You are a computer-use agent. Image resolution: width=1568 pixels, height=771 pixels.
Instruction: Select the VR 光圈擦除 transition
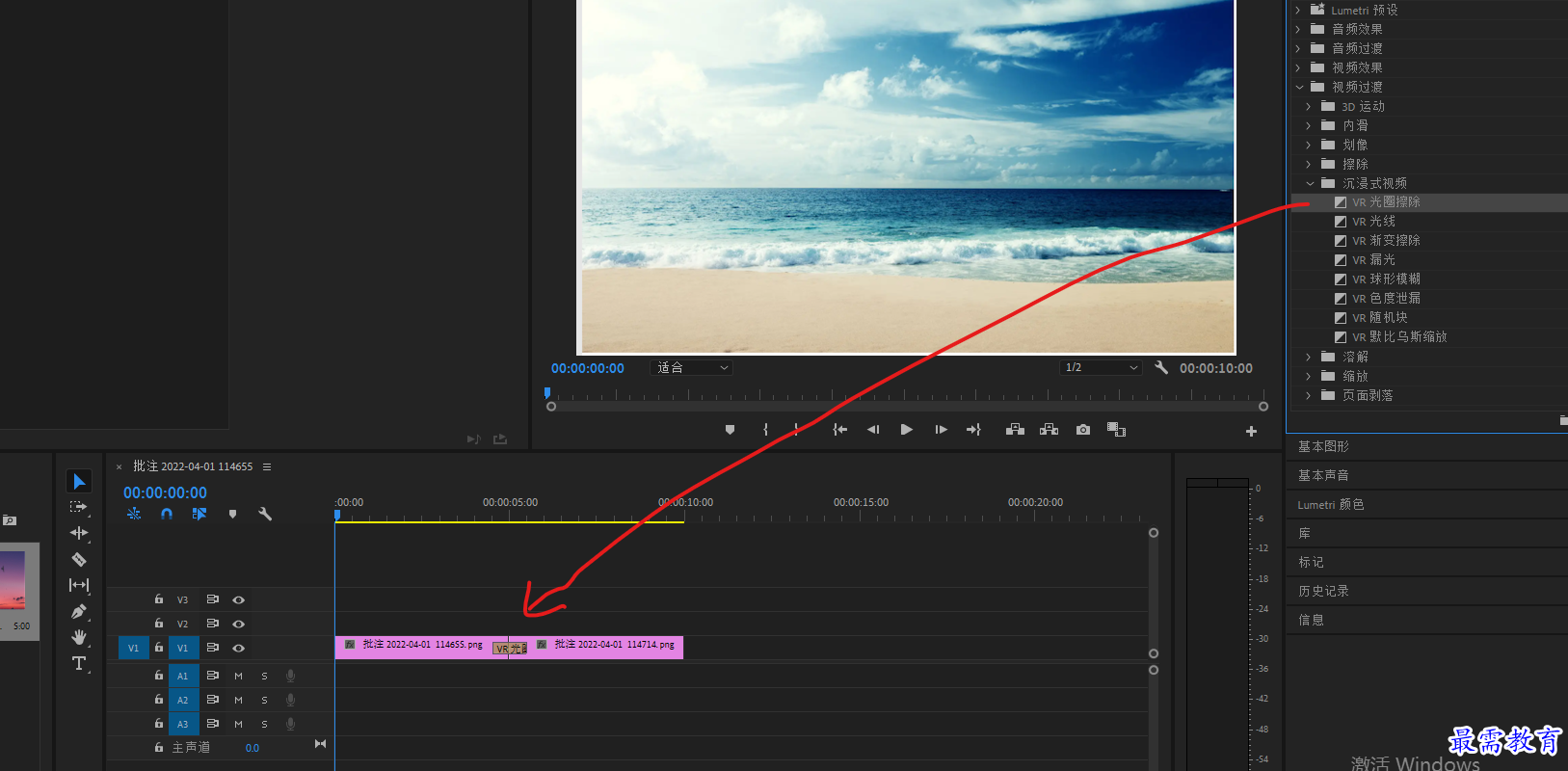1386,202
